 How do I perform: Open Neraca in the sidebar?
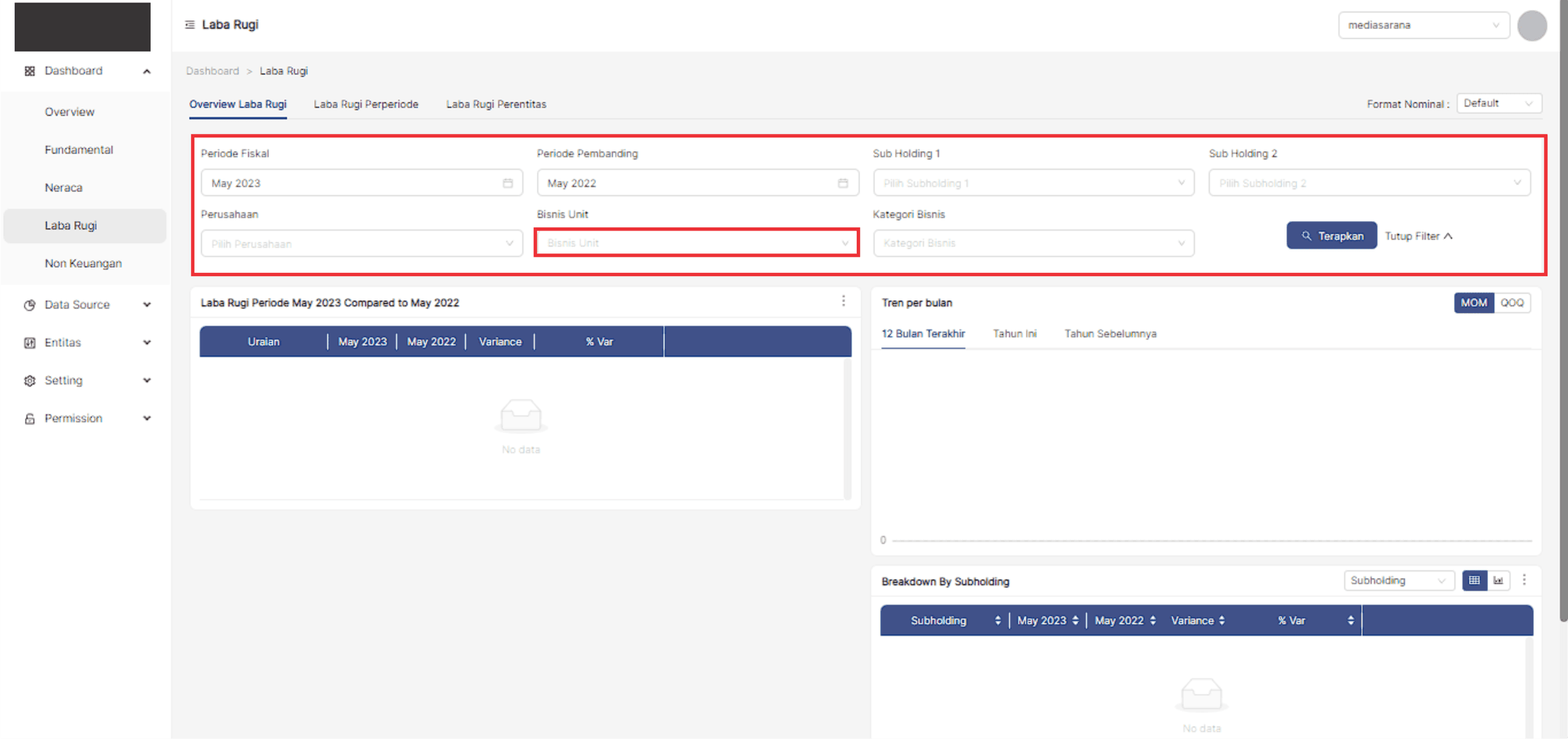[64, 188]
